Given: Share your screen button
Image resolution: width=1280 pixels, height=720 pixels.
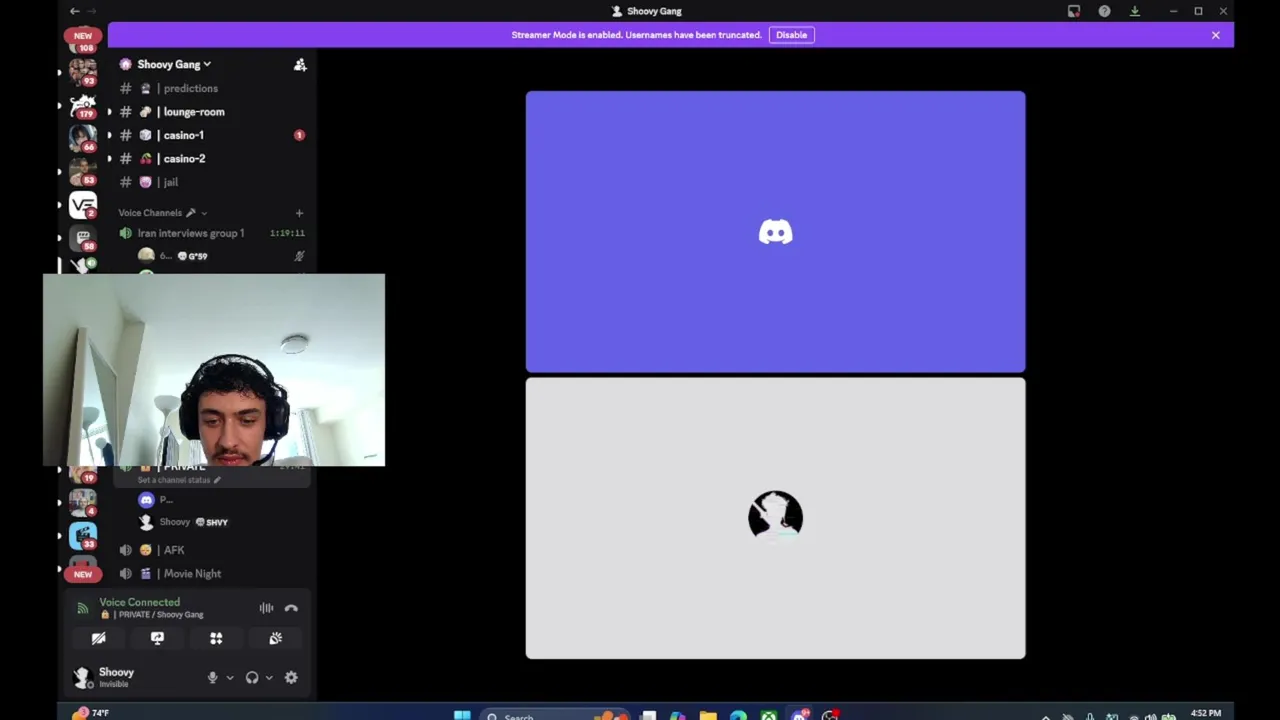Looking at the screenshot, I should click(157, 638).
